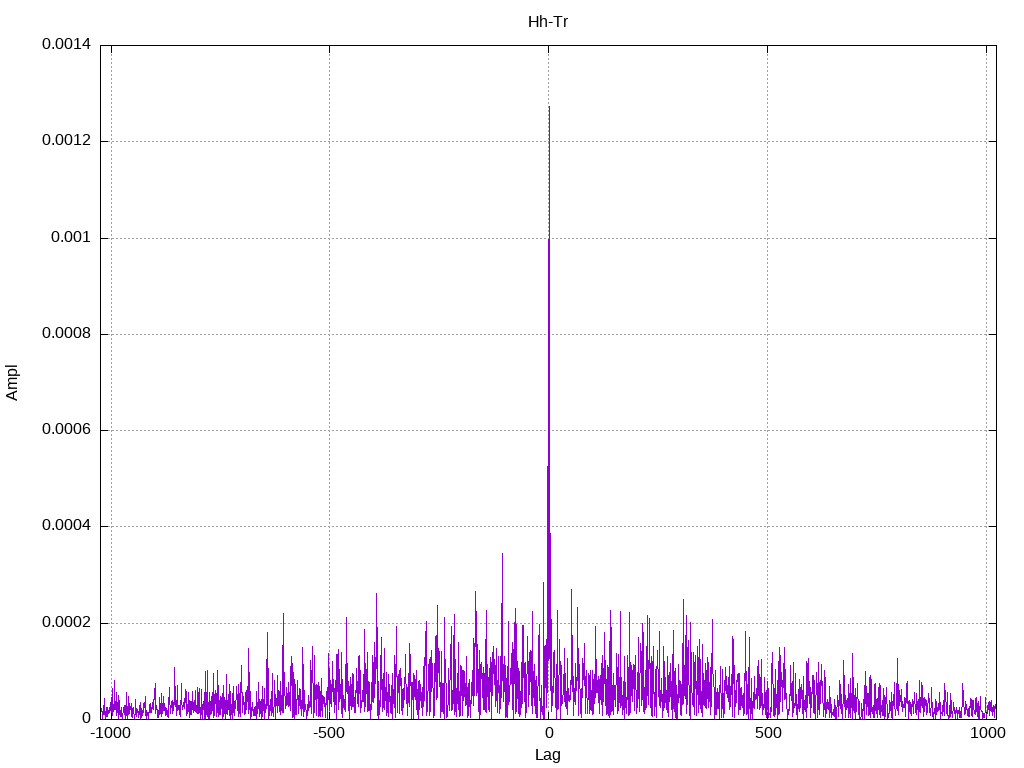Image resolution: width=1024 pixels, height=768 pixels.
Task: Click the y-axis value 0.0012
Action: (x=67, y=140)
